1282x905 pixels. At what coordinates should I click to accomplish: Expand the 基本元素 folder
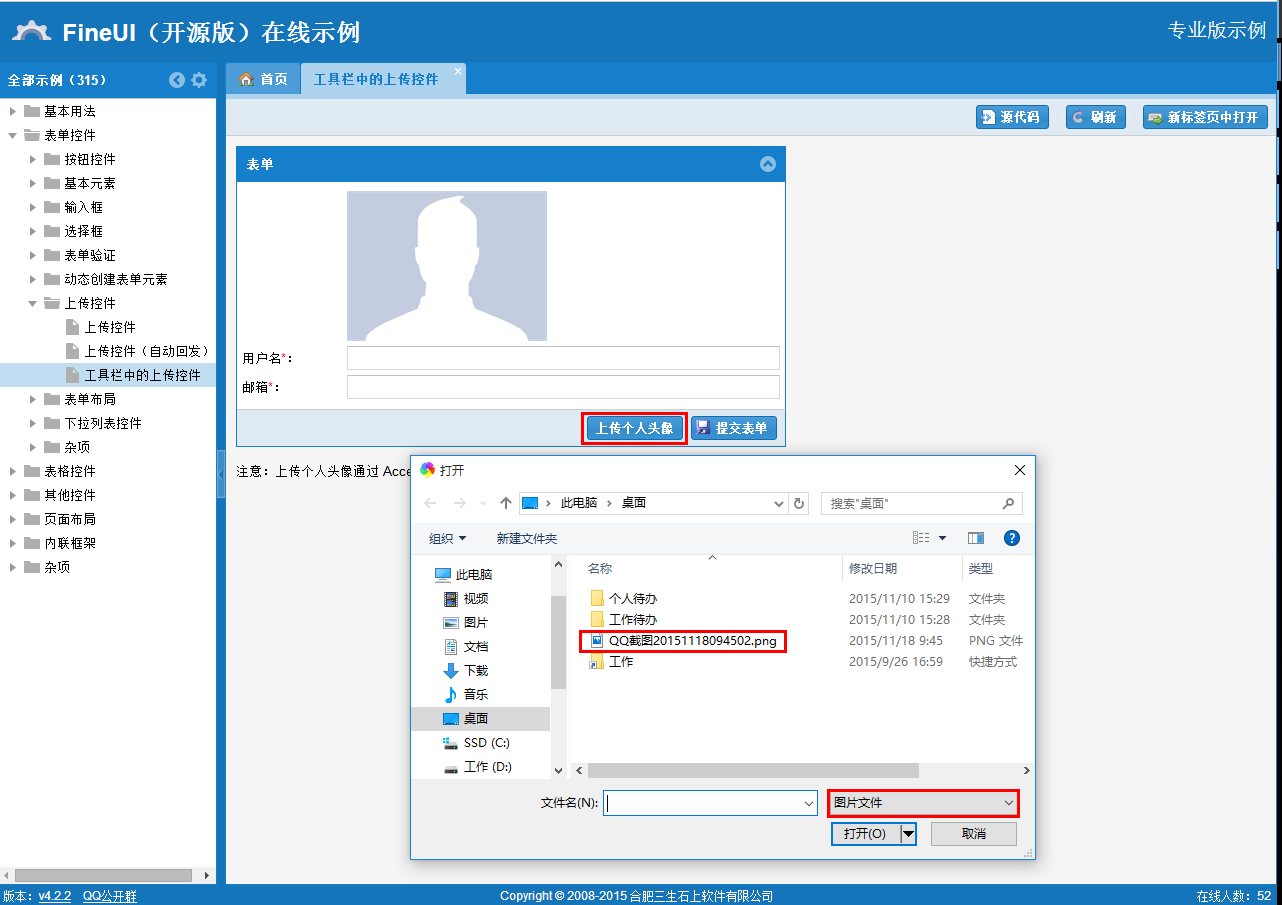pos(33,183)
